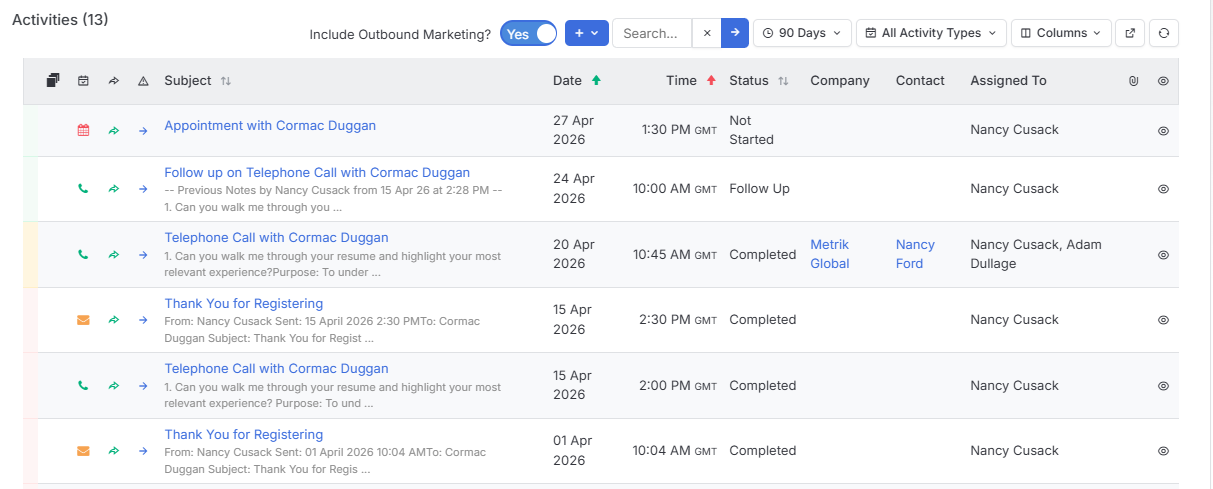Click phone icon on 20 Apr call row
The height and width of the screenshot is (489, 1213).
click(x=83, y=254)
